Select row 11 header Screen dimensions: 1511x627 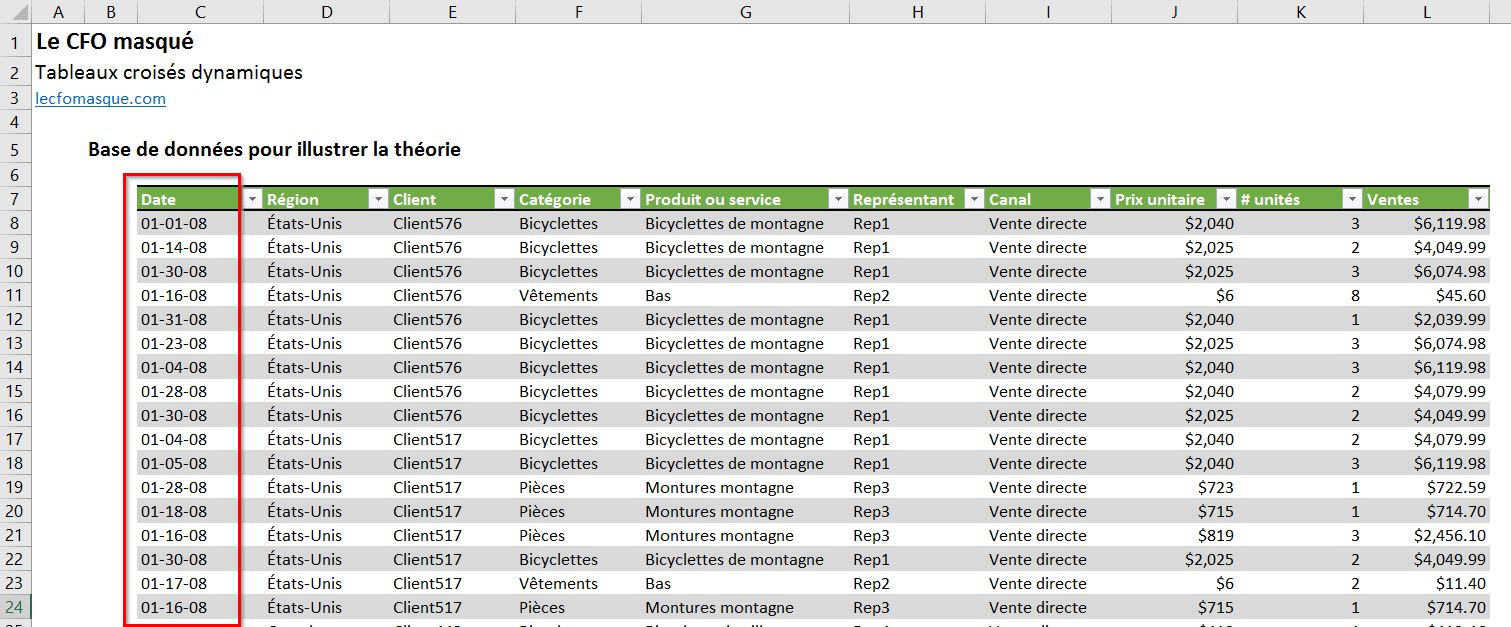coord(15,296)
